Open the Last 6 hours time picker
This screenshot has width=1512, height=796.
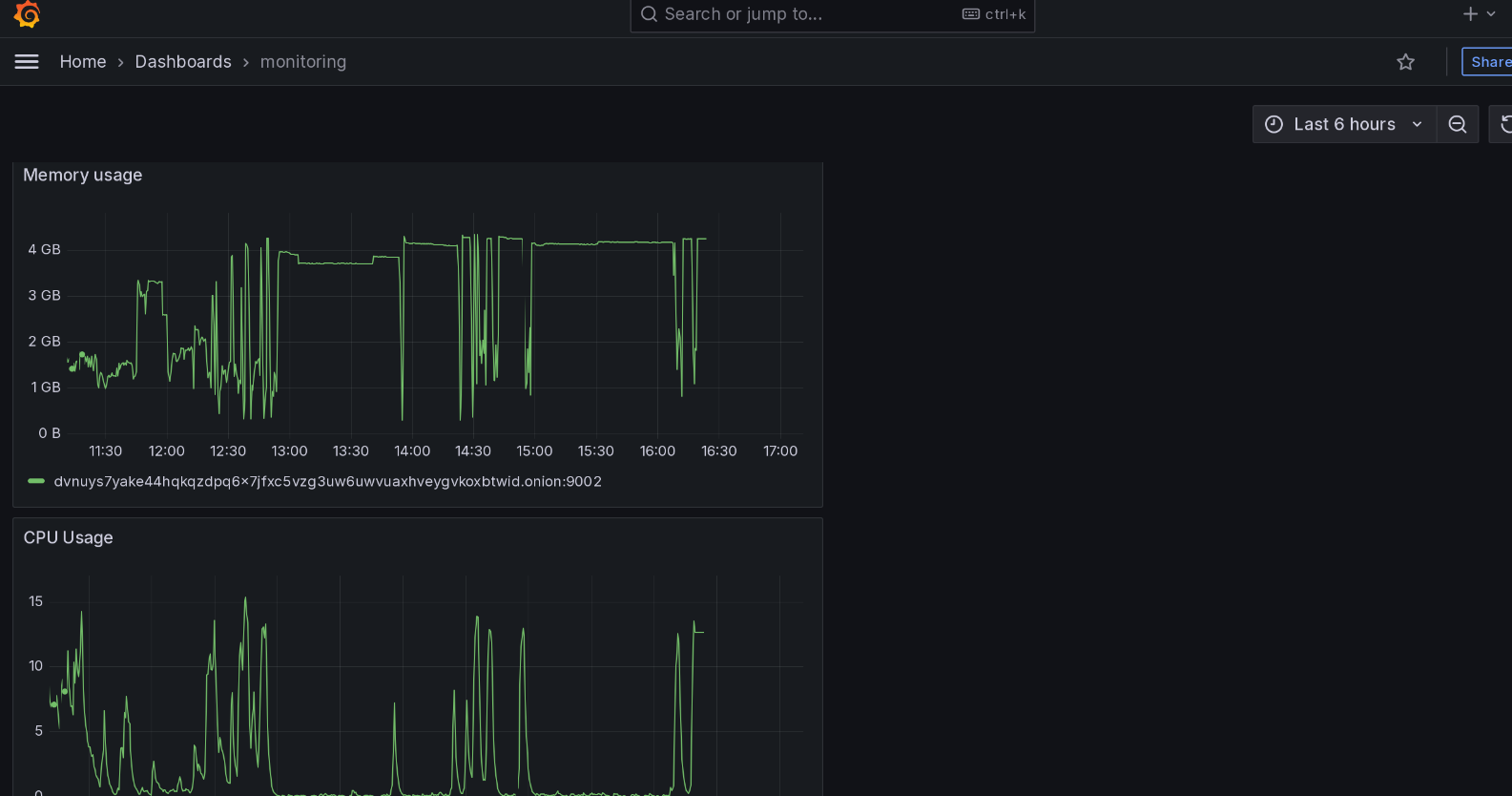[x=1344, y=124]
